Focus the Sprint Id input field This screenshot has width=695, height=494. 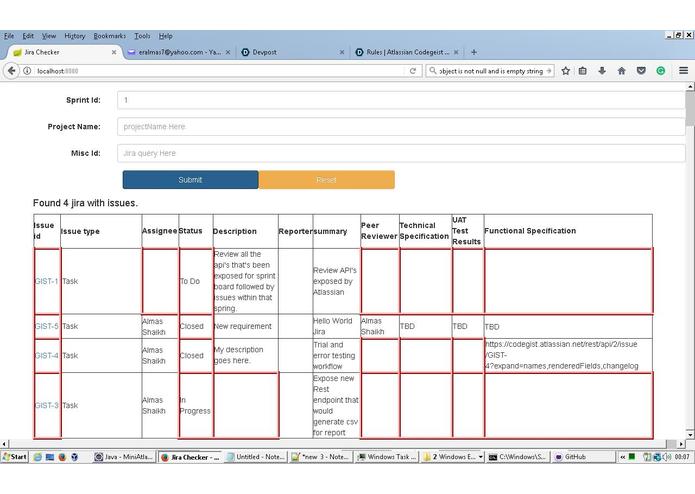point(401,100)
